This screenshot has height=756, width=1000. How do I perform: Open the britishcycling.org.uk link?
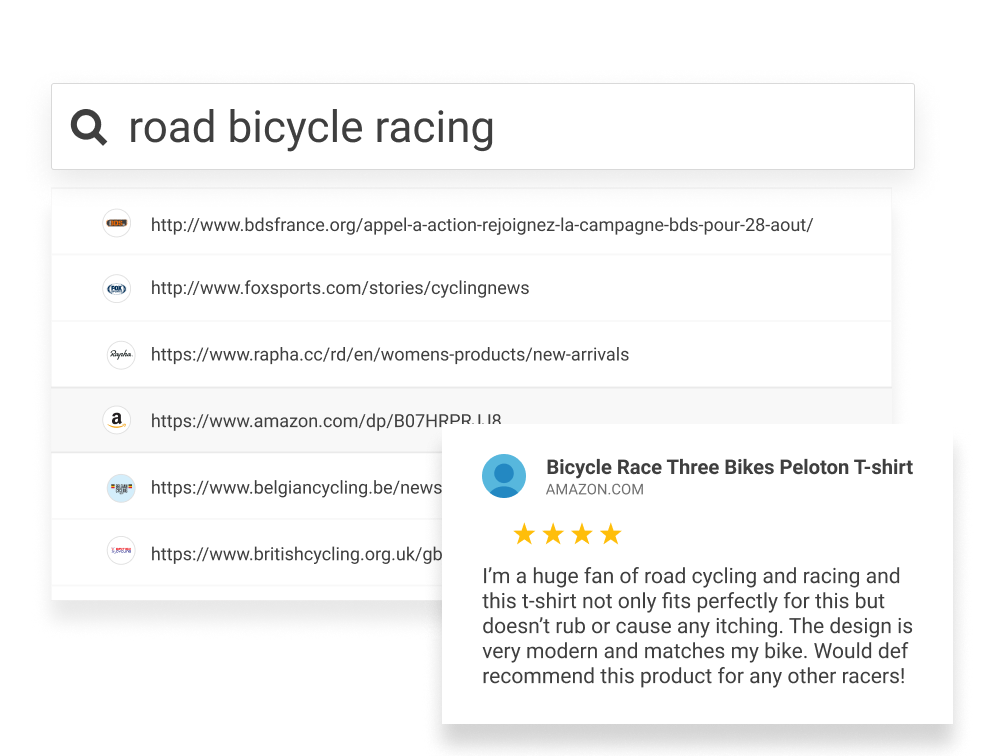click(x=296, y=554)
